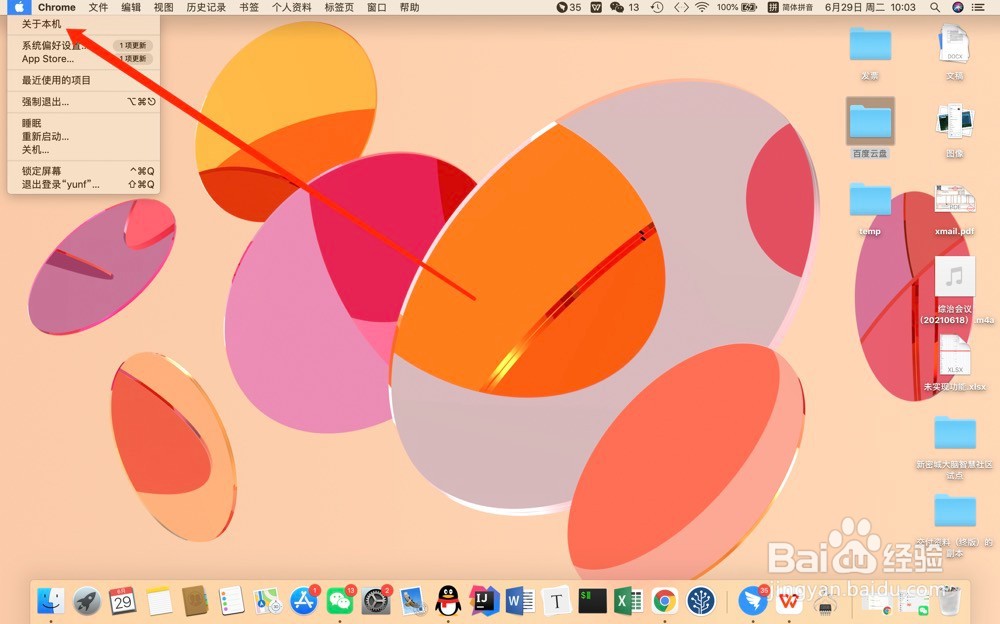Open App Store icon in Dock
The image size is (1000, 624).
pyautogui.click(x=304, y=600)
